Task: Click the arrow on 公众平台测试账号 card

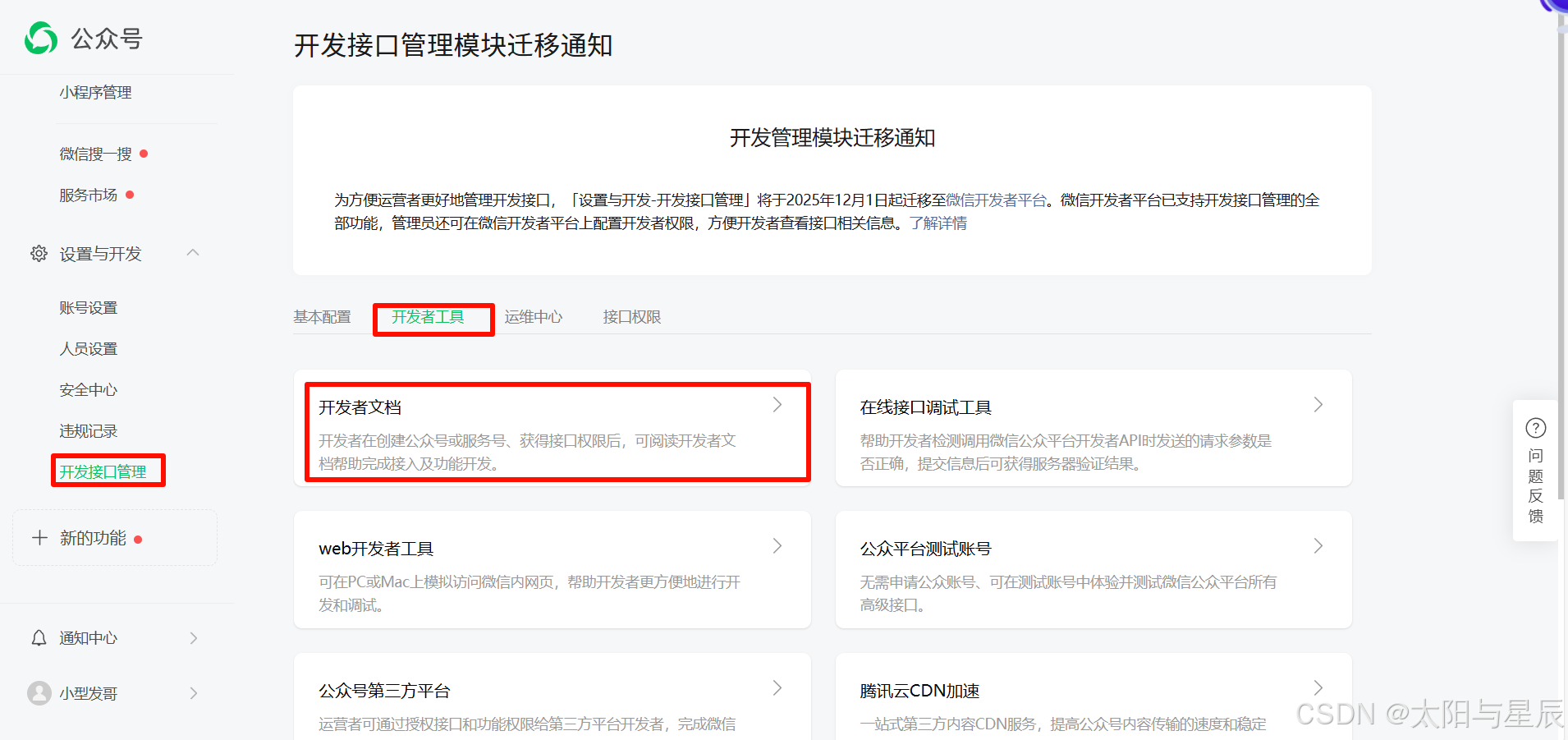Action: point(1318,546)
